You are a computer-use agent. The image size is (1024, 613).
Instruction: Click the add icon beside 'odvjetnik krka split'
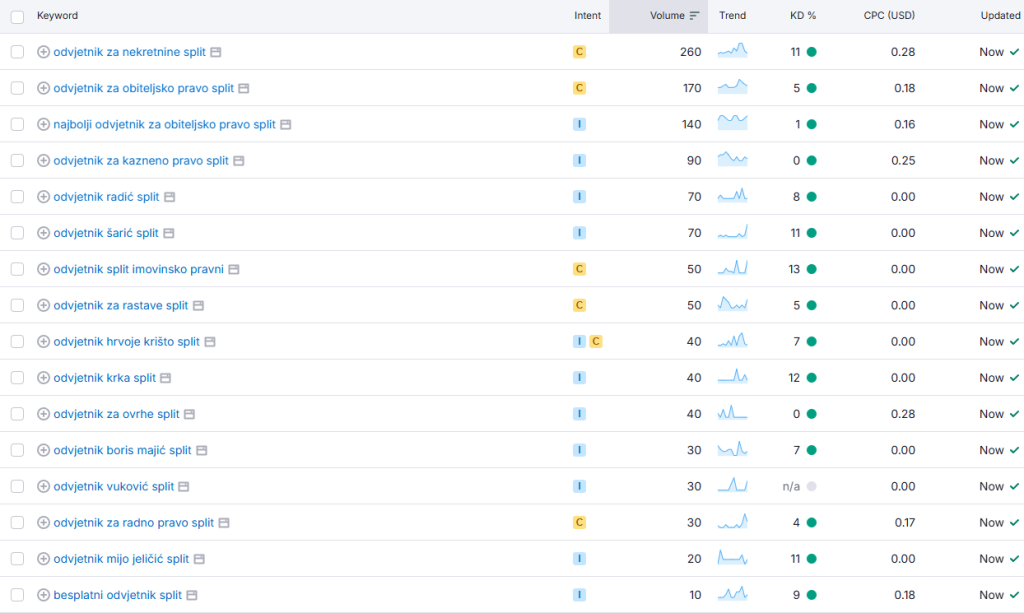[43, 378]
